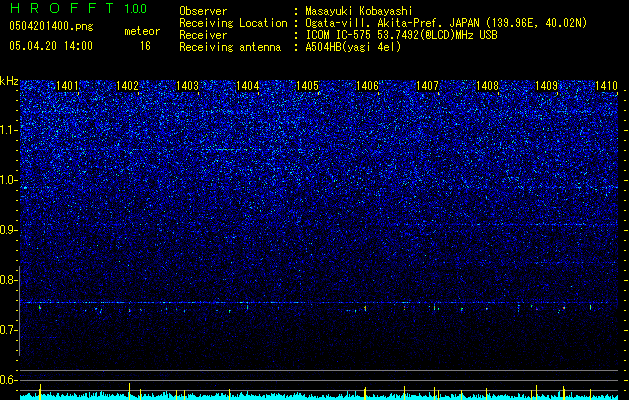Screen dimensions: 629x400
Task: Click the 1410 time marker
Action: point(607,85)
